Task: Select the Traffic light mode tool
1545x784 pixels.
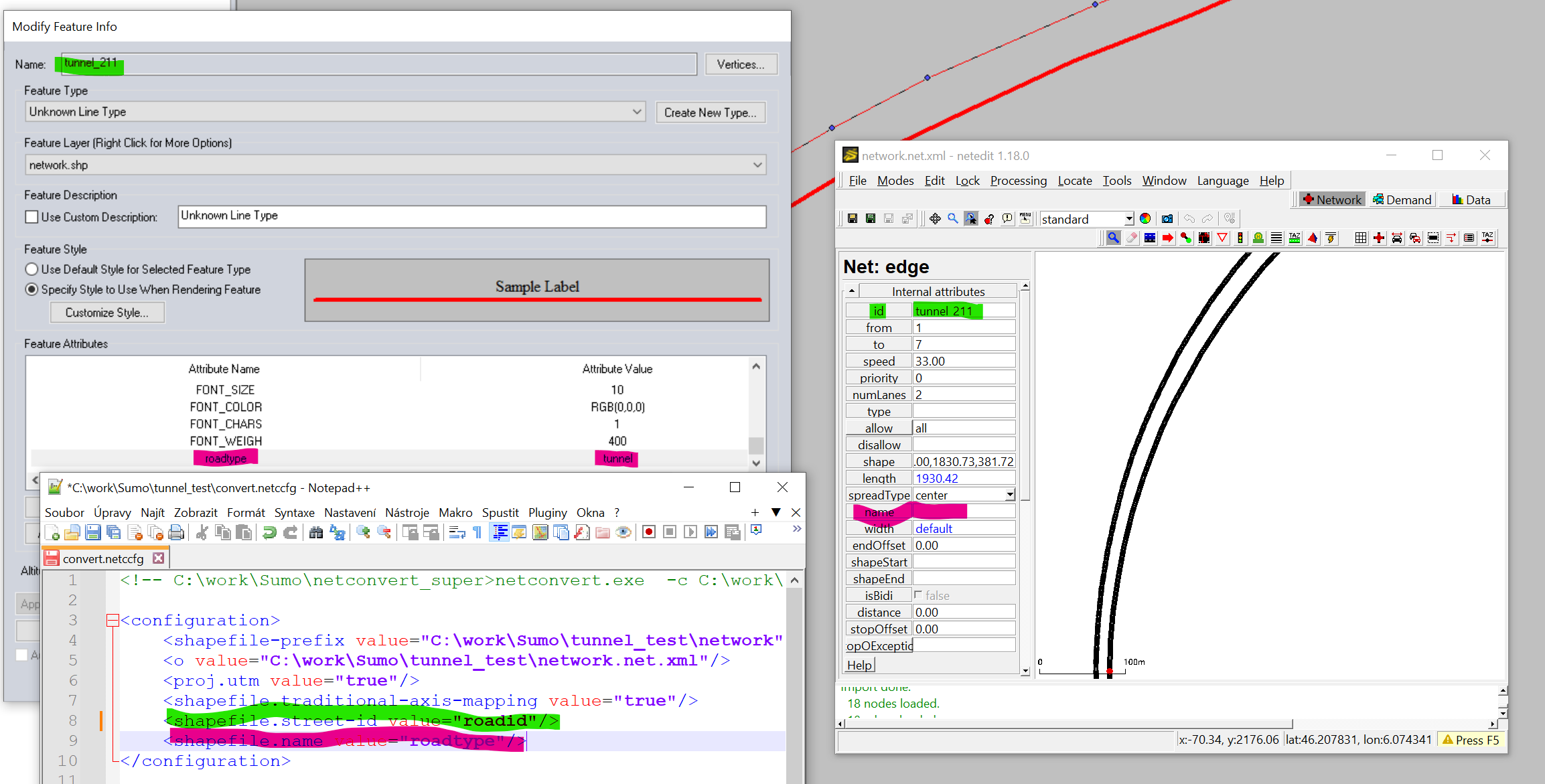Action: [1240, 238]
